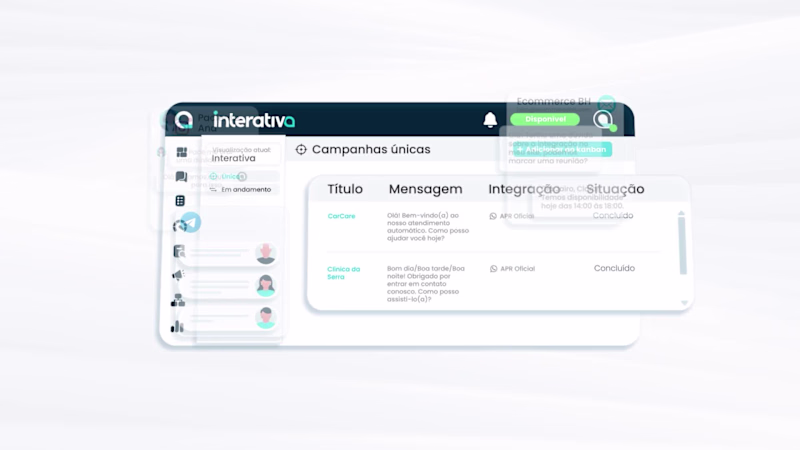800x450 pixels.
Task: Open the kanban board icon in sidebar
Action: pyautogui.click(x=180, y=201)
